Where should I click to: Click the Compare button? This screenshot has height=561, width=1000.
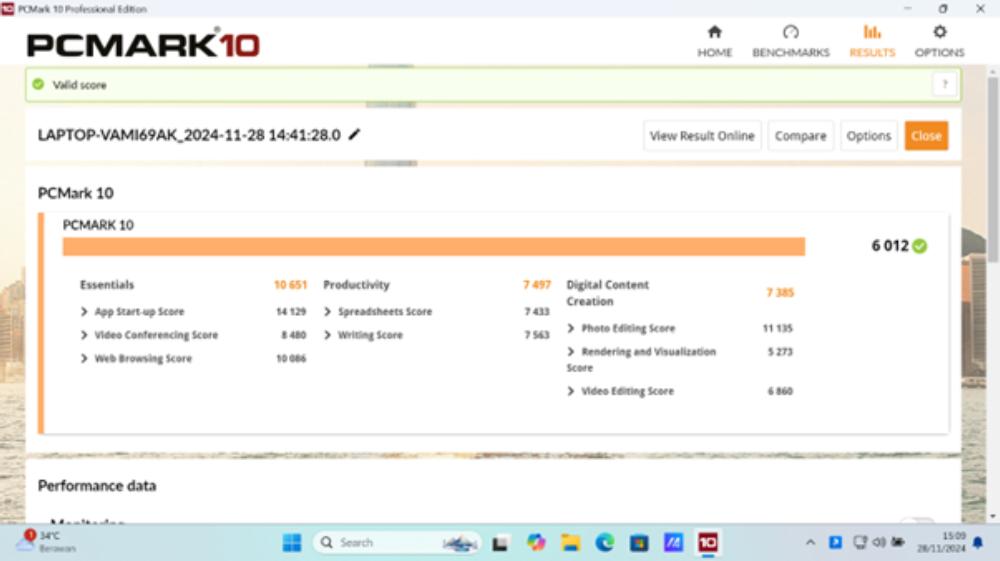click(800, 136)
